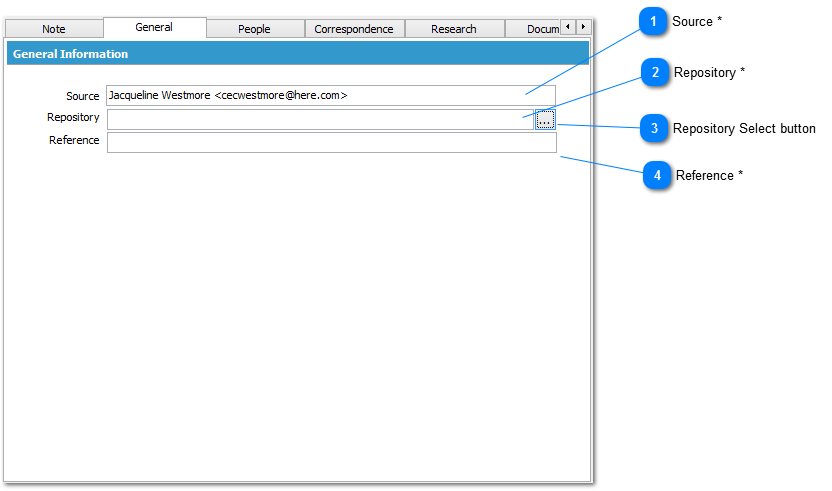The width and height of the screenshot is (832, 491).
Task: Place cursor in the Reference field
Action: tap(330, 143)
